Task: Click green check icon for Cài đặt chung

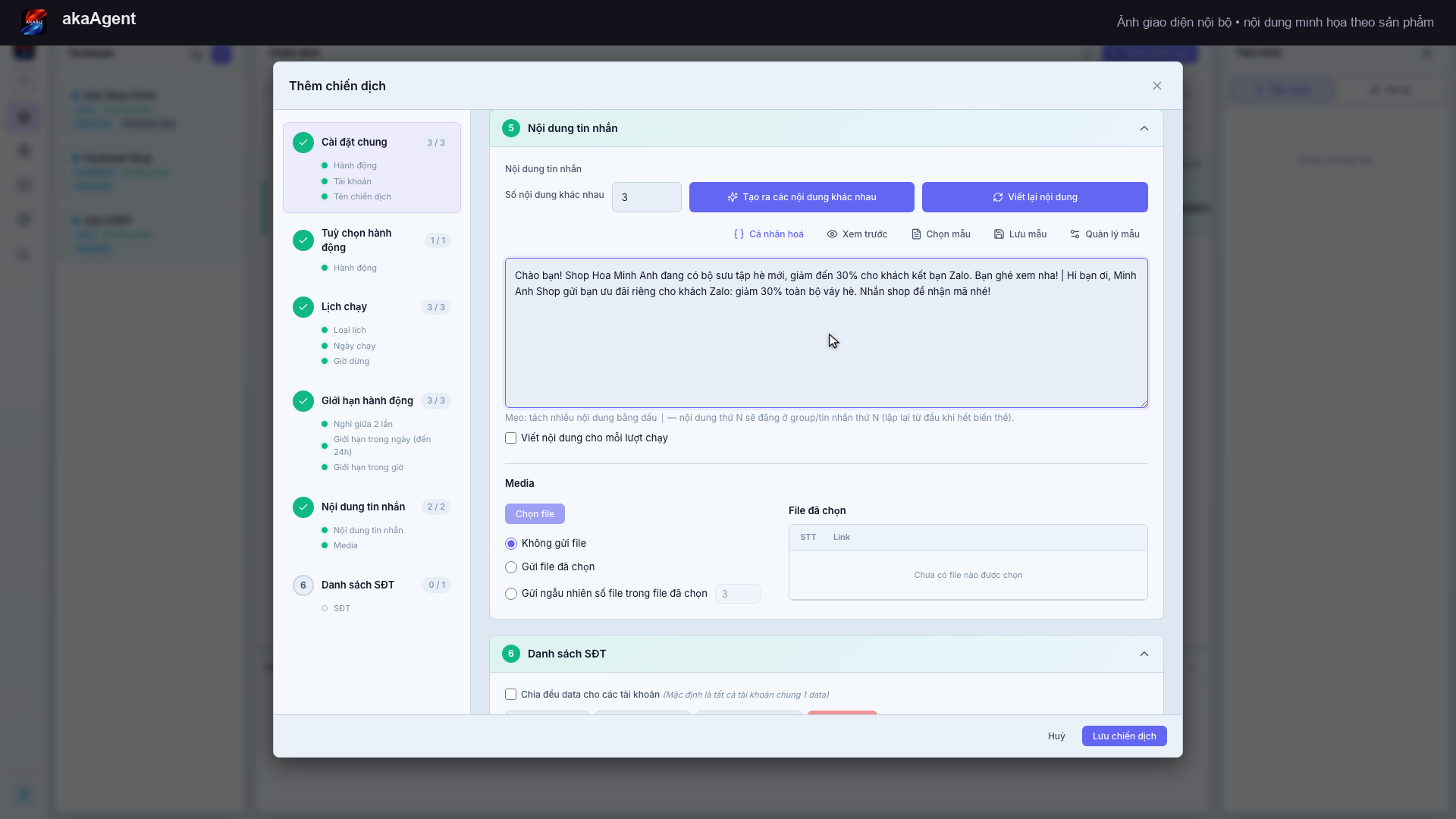Action: [303, 143]
